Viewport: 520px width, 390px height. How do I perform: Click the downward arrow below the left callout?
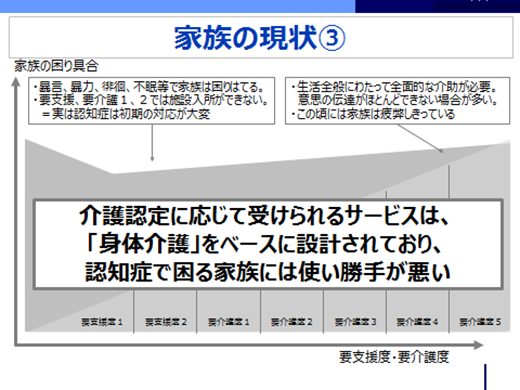click(152, 143)
